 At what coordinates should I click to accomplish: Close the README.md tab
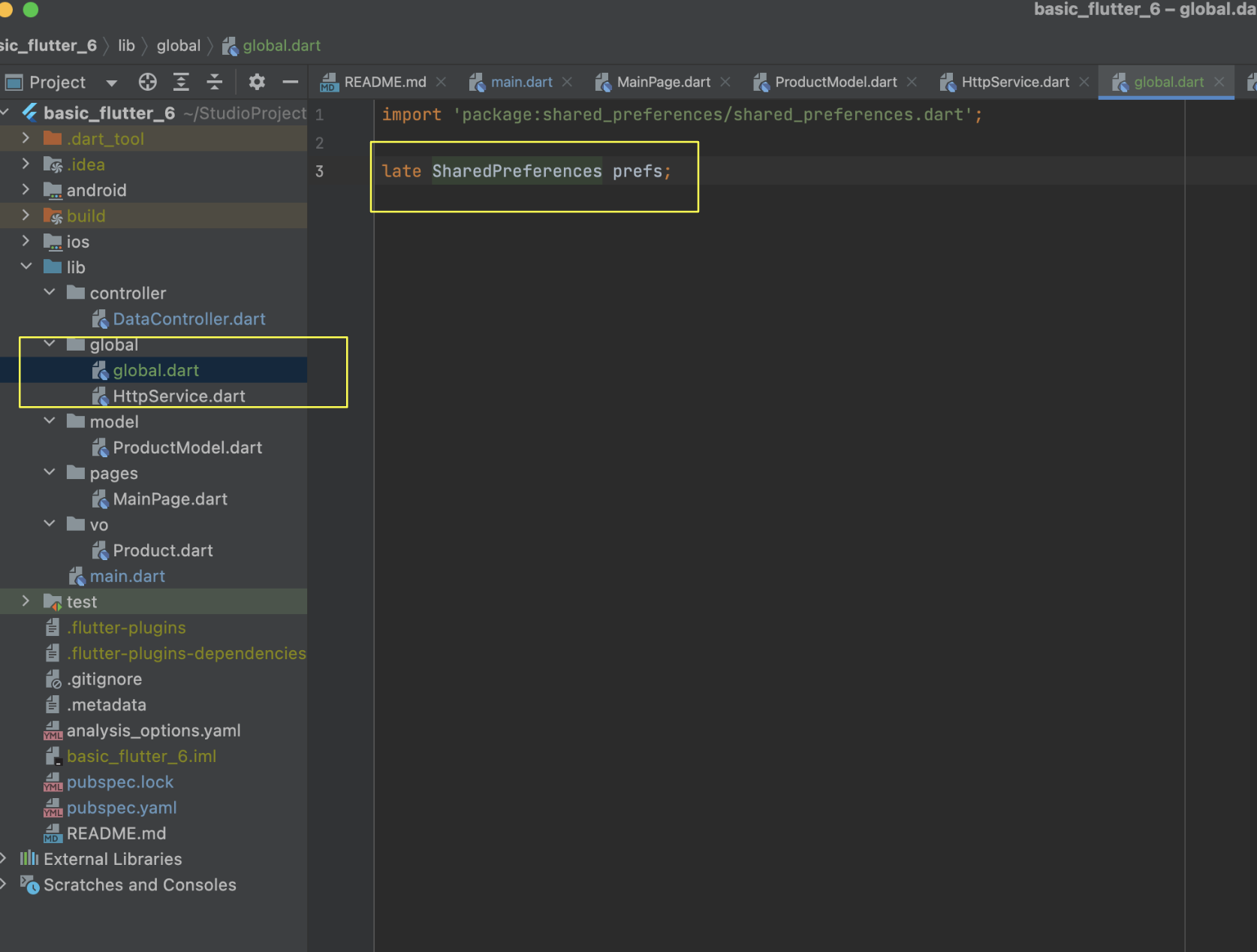point(442,82)
